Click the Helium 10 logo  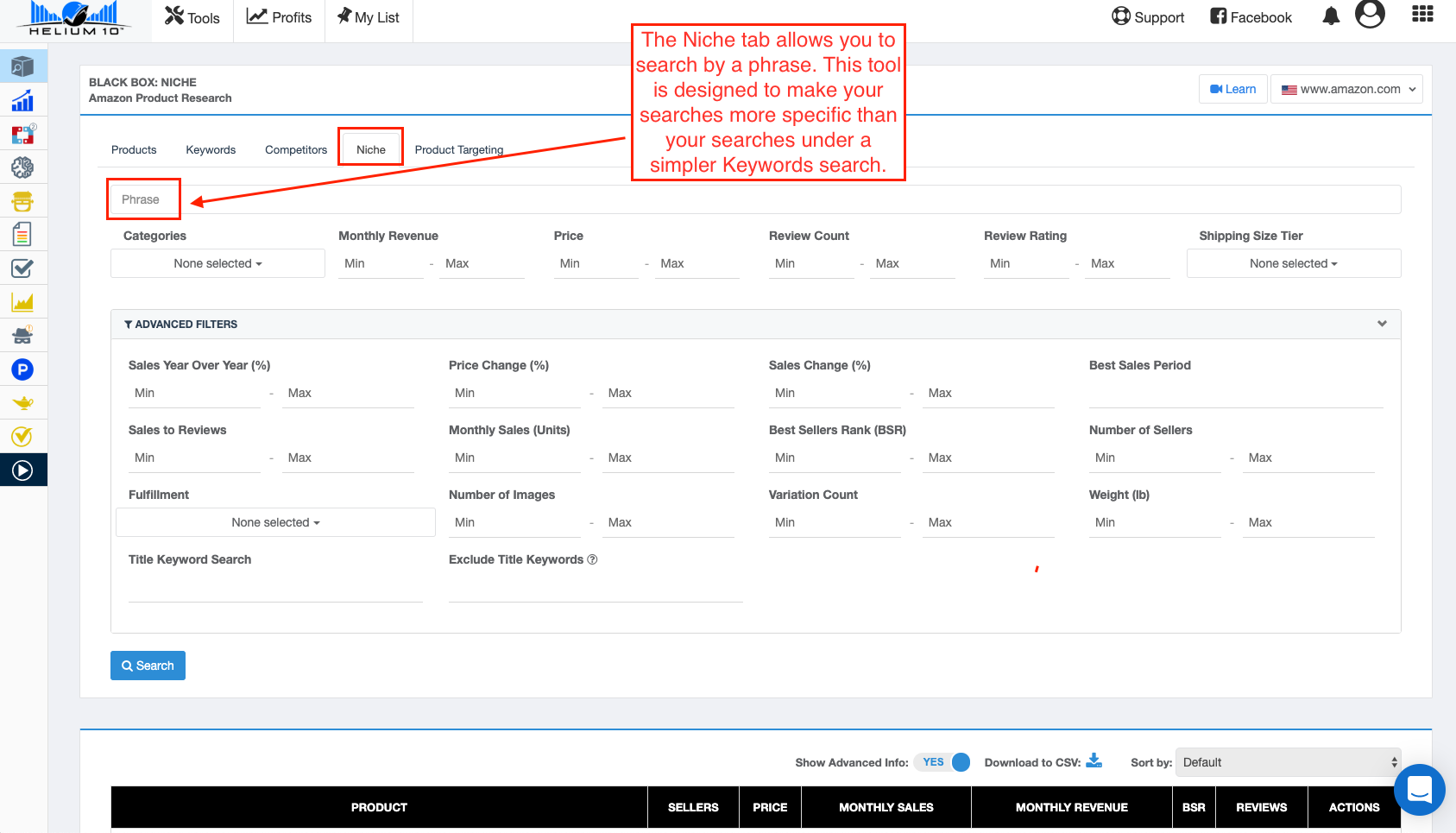[75, 18]
